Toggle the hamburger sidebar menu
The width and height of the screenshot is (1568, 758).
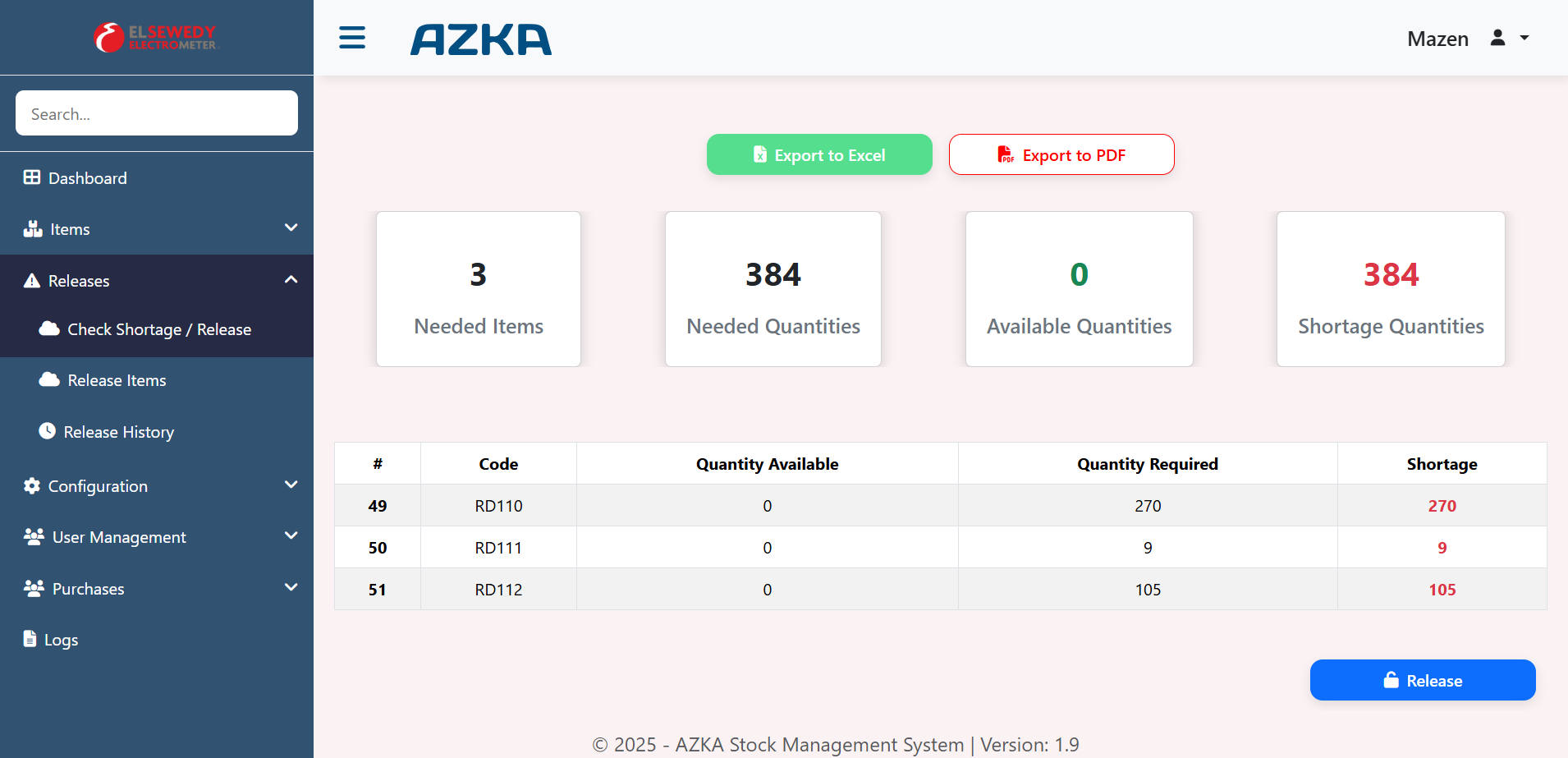pyautogui.click(x=352, y=38)
